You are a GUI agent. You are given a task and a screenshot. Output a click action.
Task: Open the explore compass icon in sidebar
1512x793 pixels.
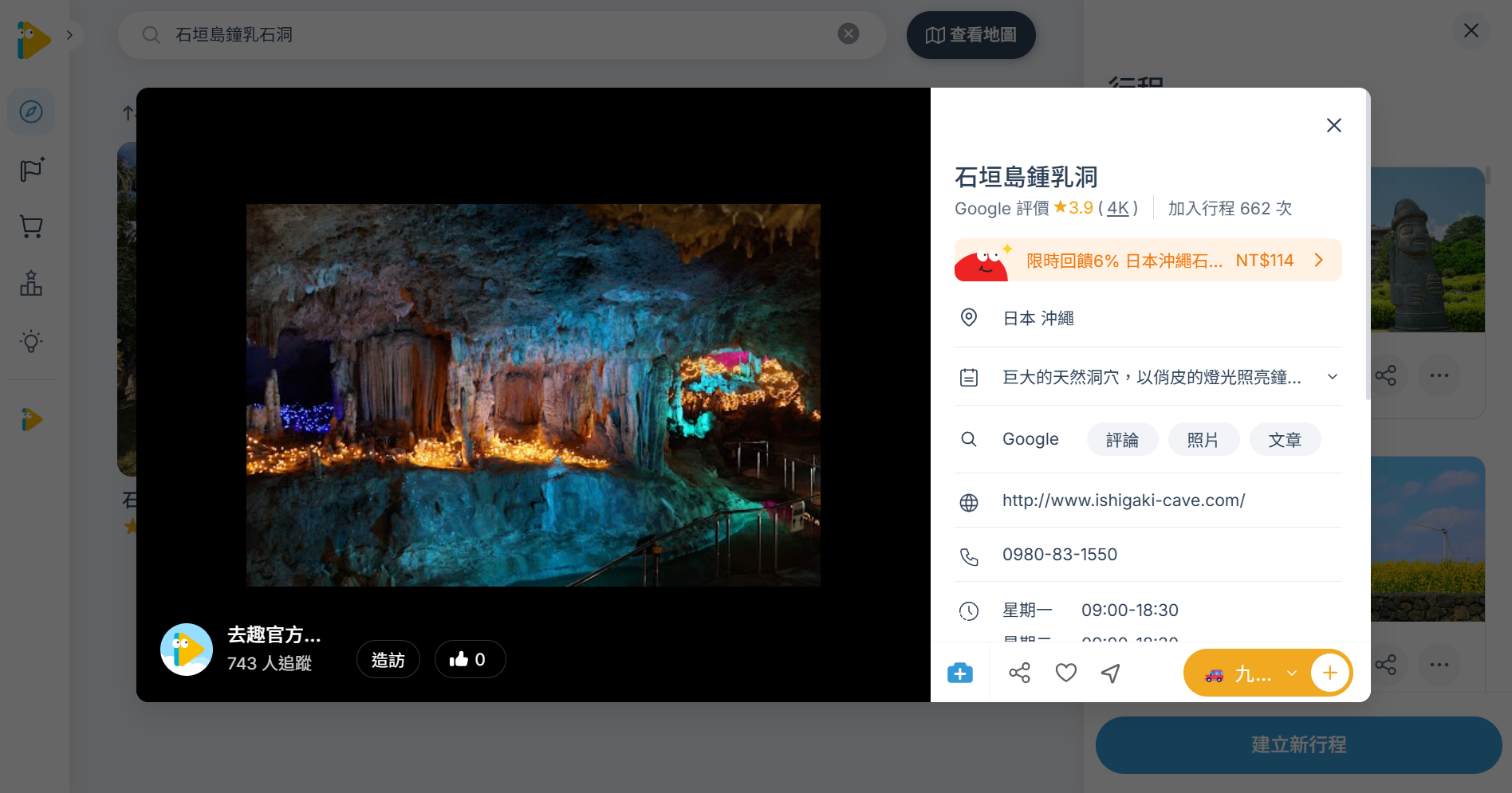pyautogui.click(x=31, y=112)
